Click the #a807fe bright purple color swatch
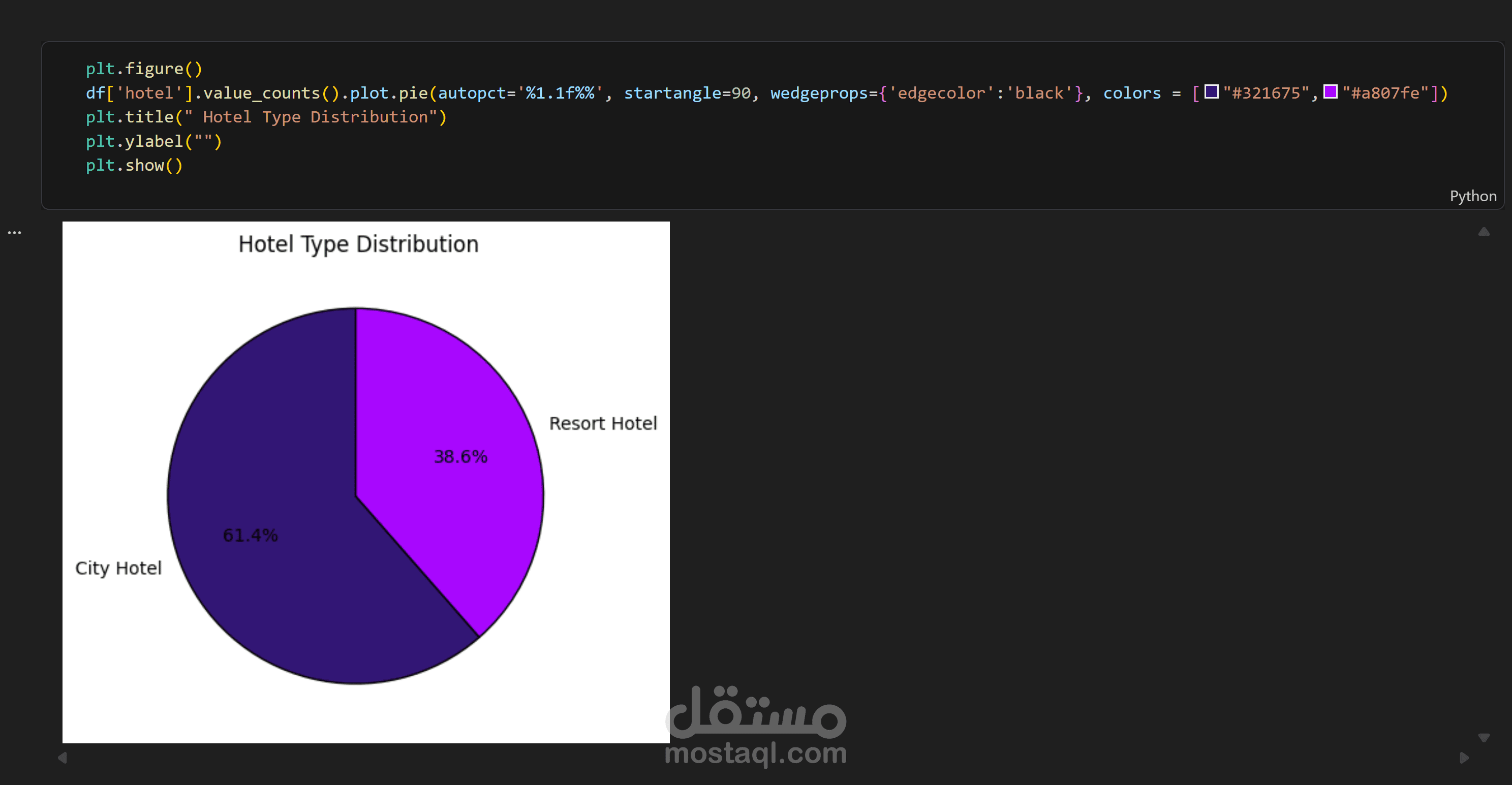The height and width of the screenshot is (785, 1512). click(x=1330, y=91)
